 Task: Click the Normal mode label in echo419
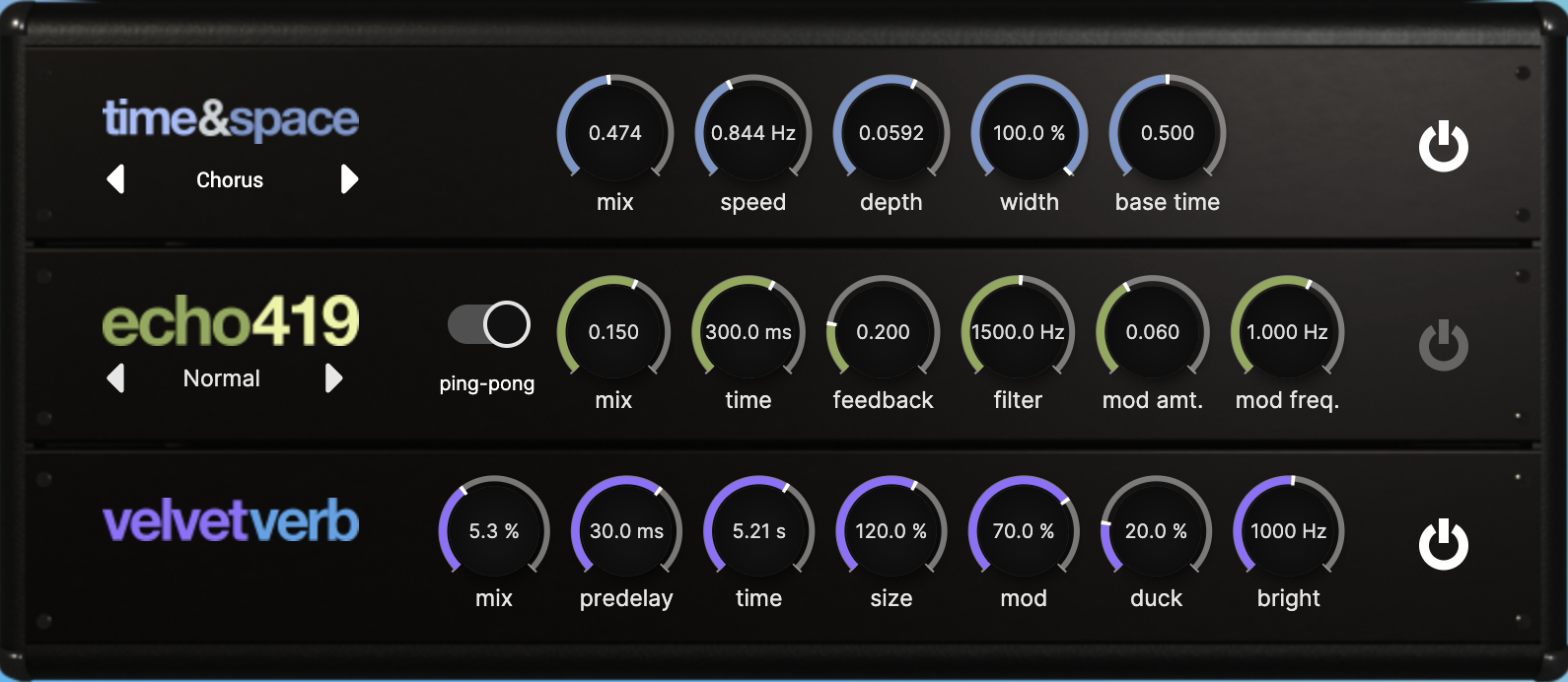[x=222, y=378]
